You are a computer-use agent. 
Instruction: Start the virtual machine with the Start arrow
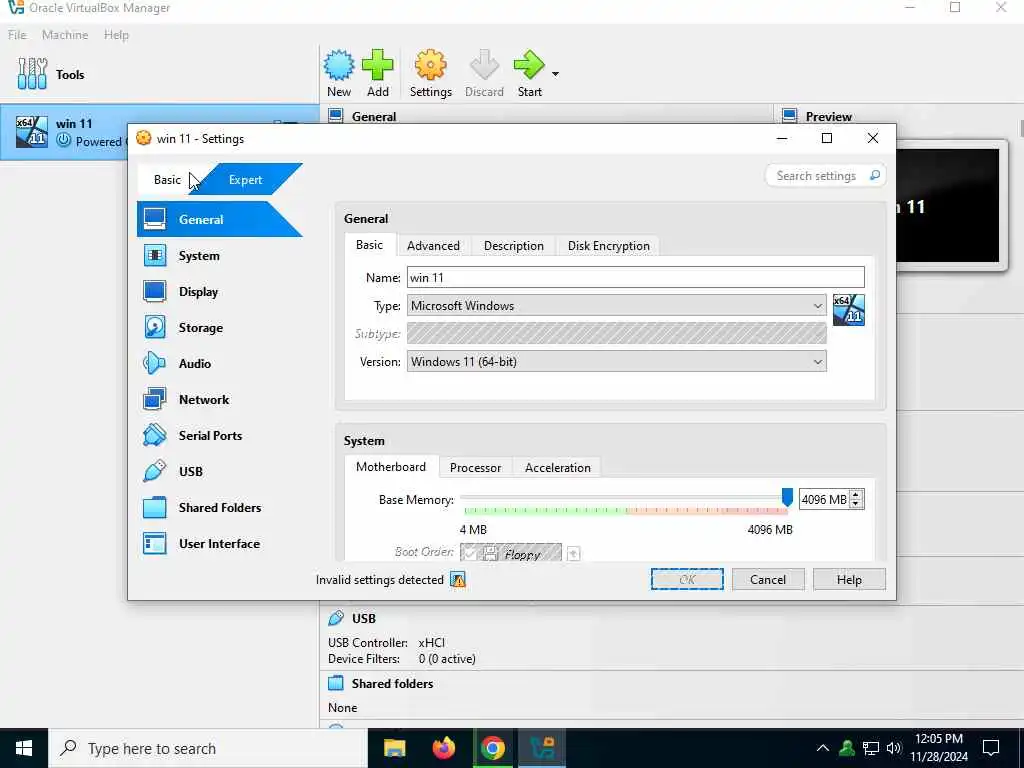point(529,73)
